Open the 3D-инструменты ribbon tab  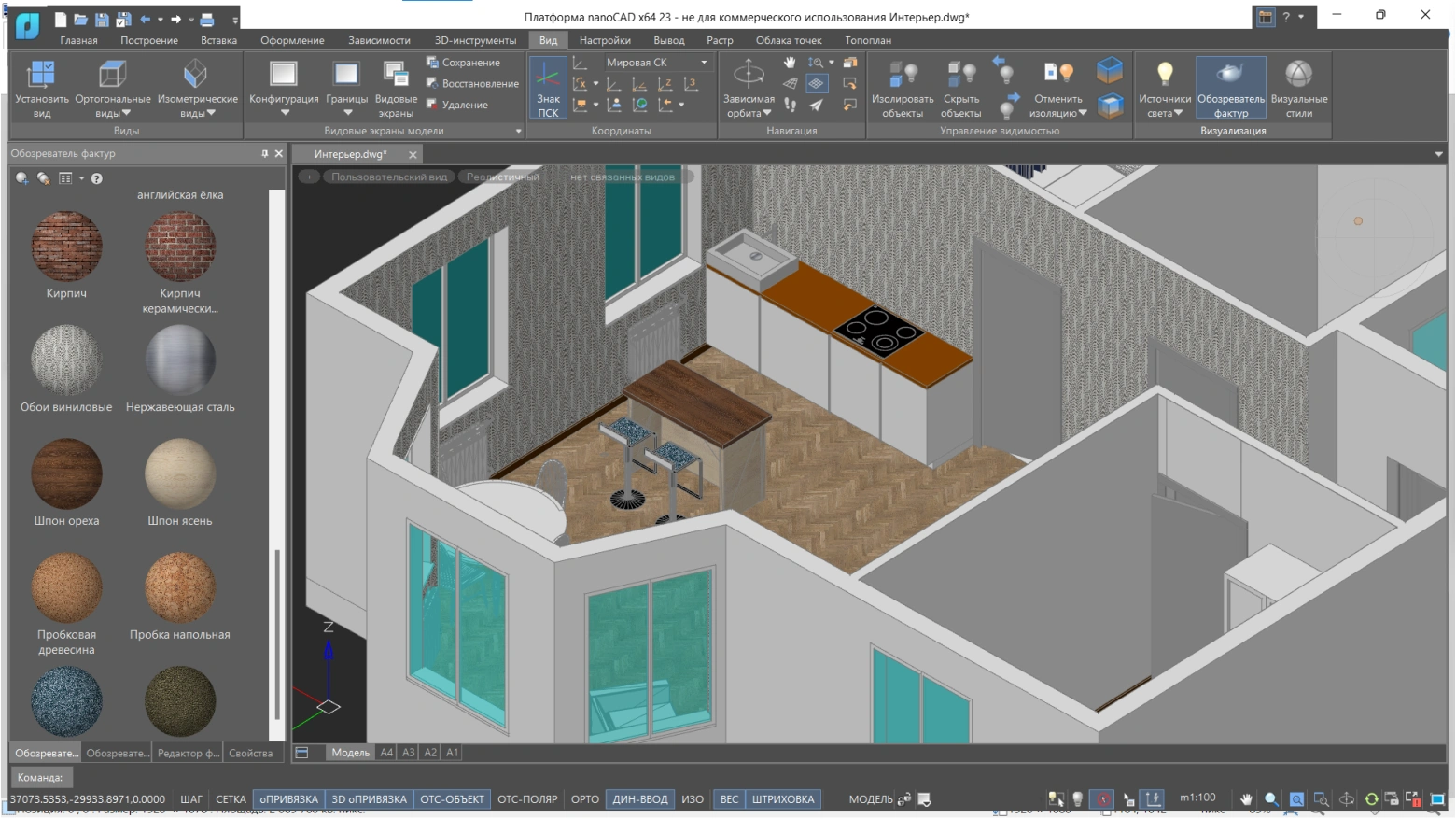[x=474, y=40]
